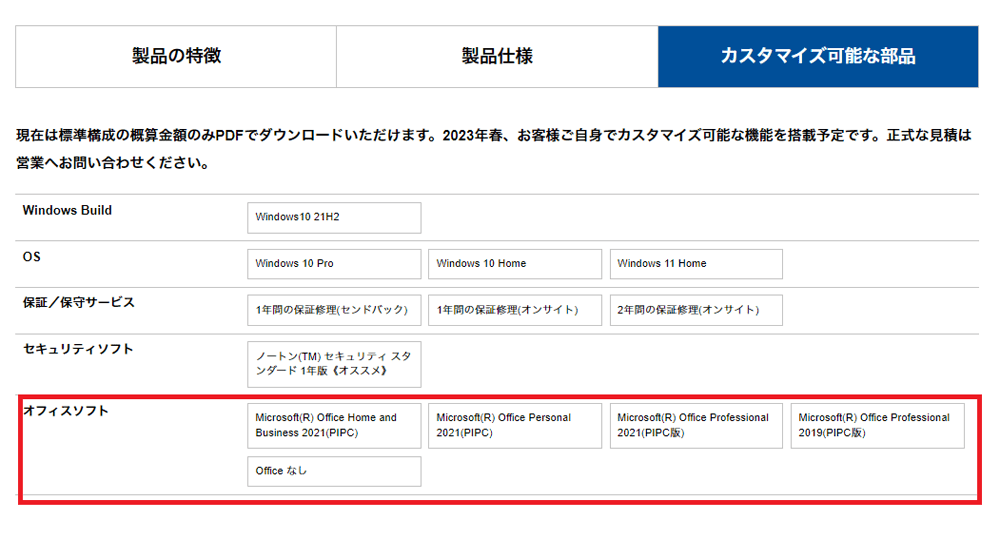Choose 1年間の保証修理(オンサイト) warranty
Viewport: 1000px width, 550px height.
pyautogui.click(x=515, y=310)
